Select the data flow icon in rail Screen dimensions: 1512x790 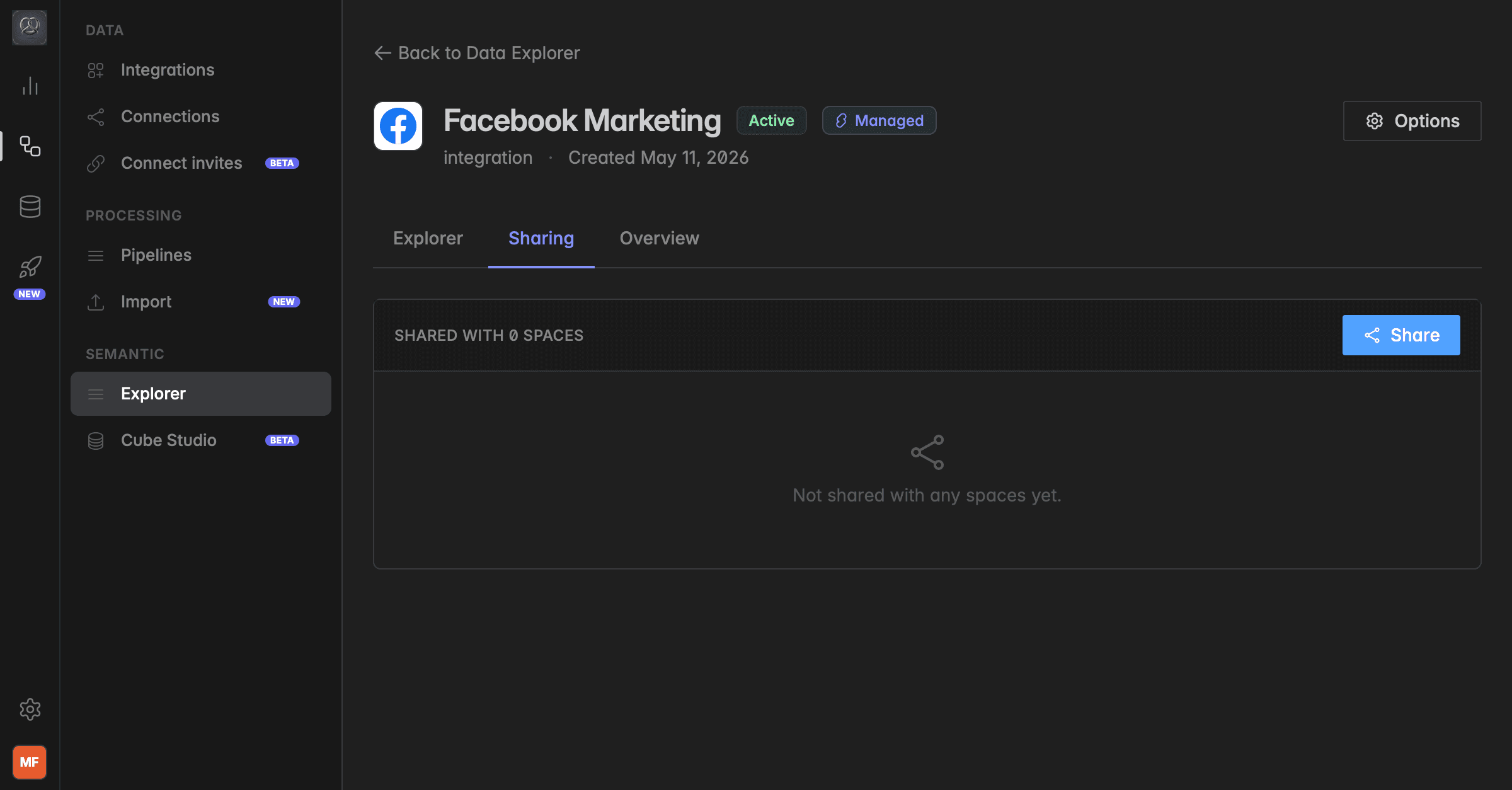[30, 146]
